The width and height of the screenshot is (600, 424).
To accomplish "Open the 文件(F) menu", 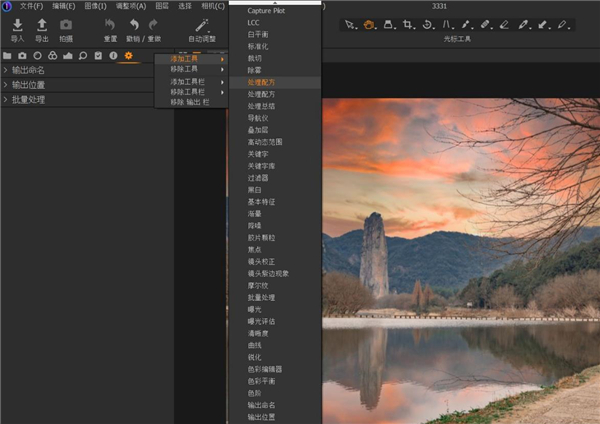I will (x=31, y=6).
